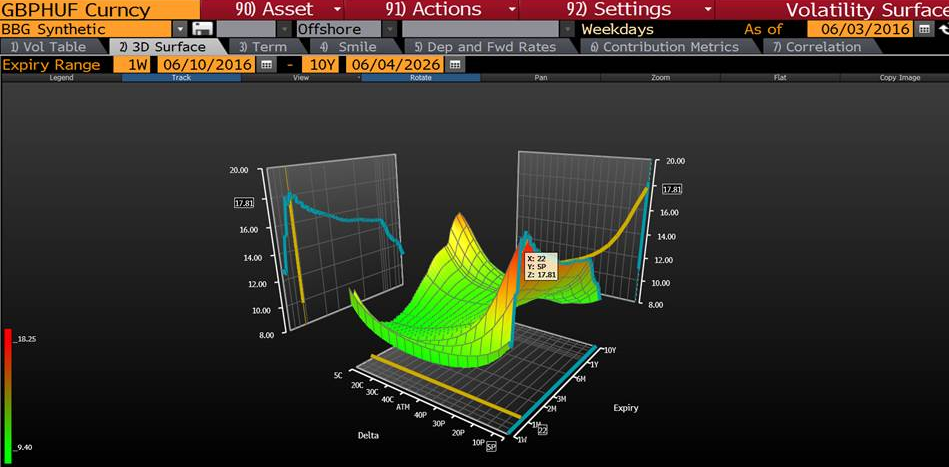Click the Copy Image button
The width and height of the screenshot is (949, 467).
pyautogui.click(x=900, y=77)
